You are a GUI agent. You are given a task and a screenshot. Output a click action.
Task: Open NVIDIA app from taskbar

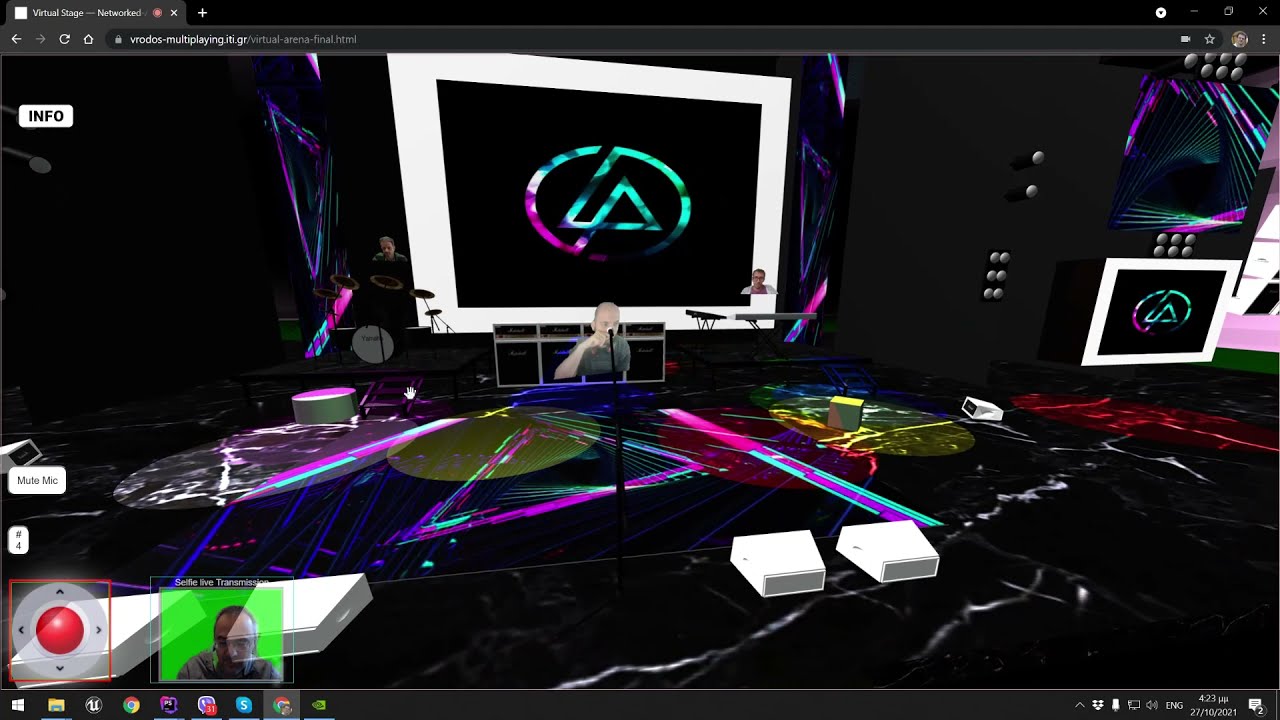(x=319, y=705)
